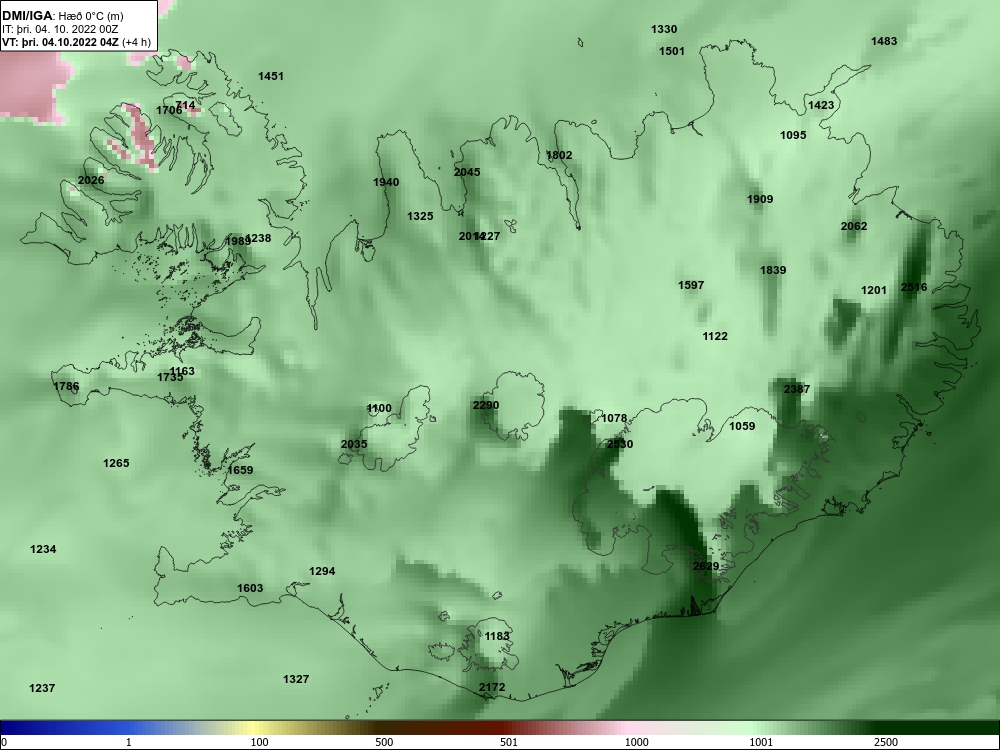1000x750 pixels.
Task: Click the 1501 value north of Iceland
Action: [x=672, y=52]
